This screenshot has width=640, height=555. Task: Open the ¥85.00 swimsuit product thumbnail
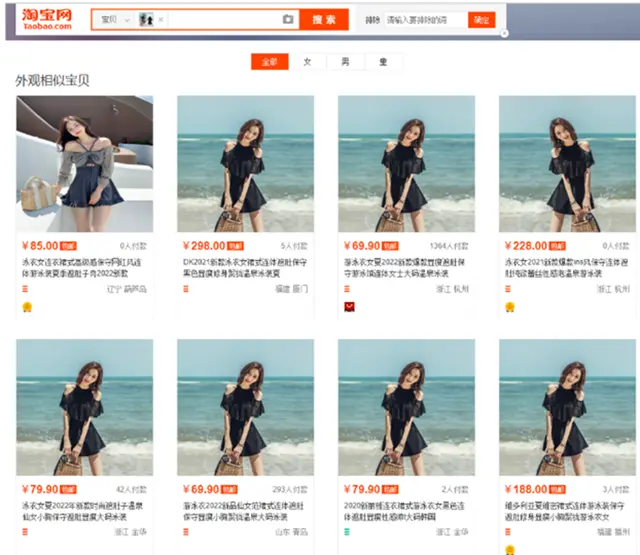tap(85, 164)
